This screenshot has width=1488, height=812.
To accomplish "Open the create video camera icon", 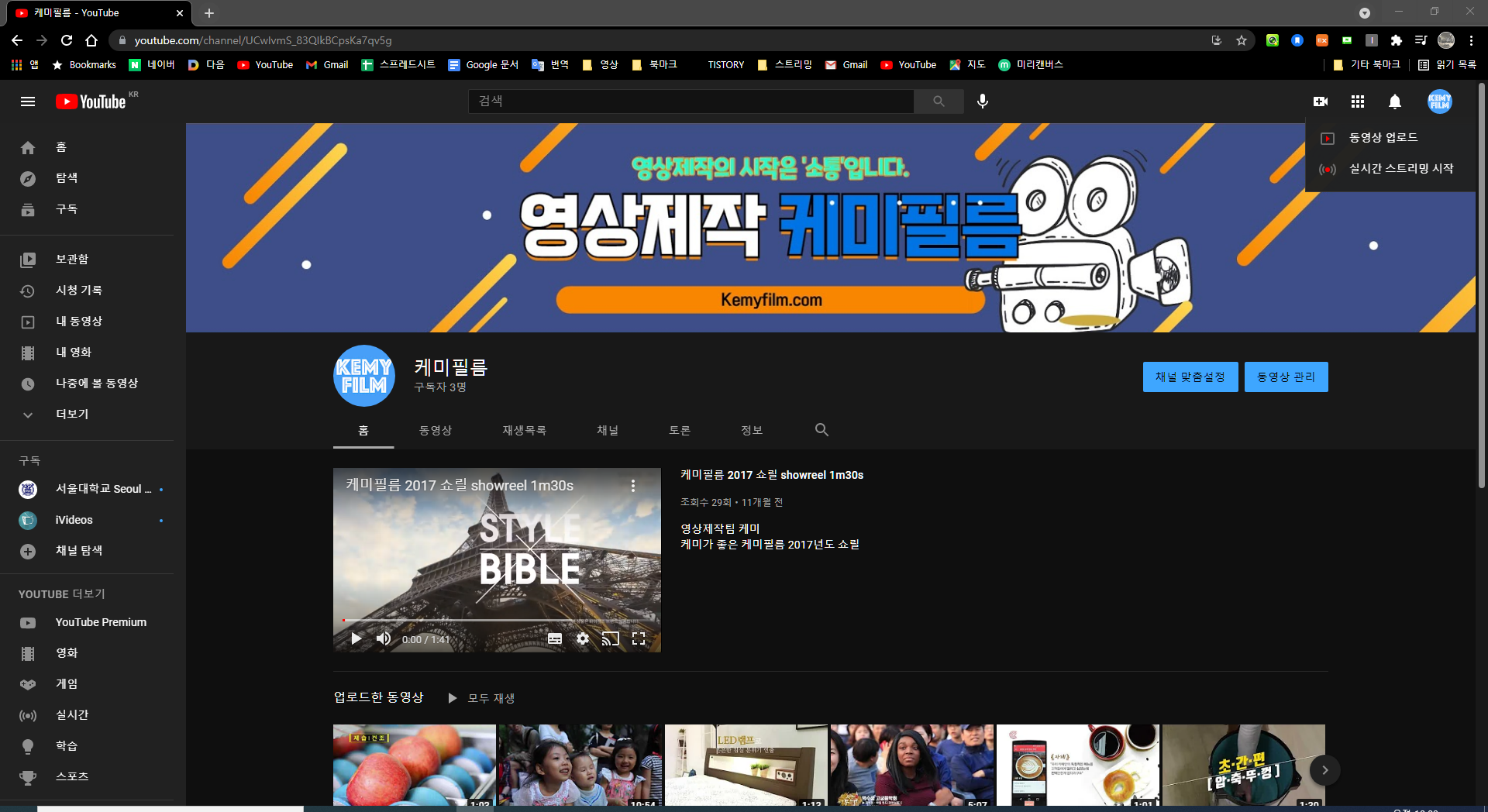I will 1321,101.
